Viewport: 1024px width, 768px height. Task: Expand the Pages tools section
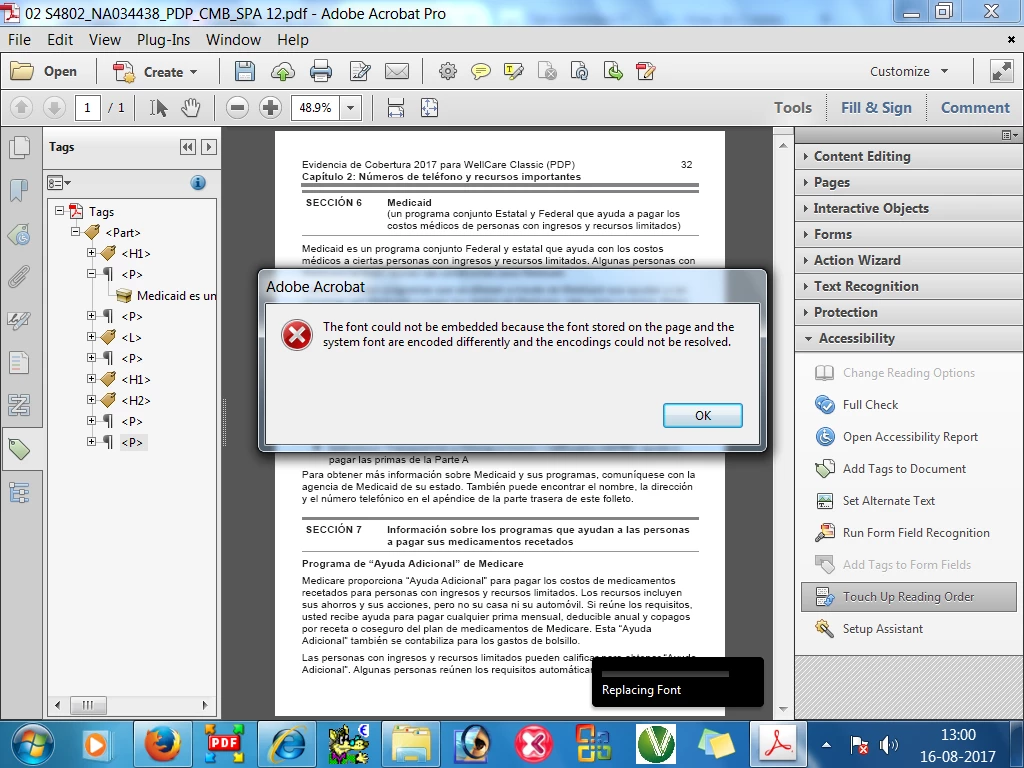[908, 182]
